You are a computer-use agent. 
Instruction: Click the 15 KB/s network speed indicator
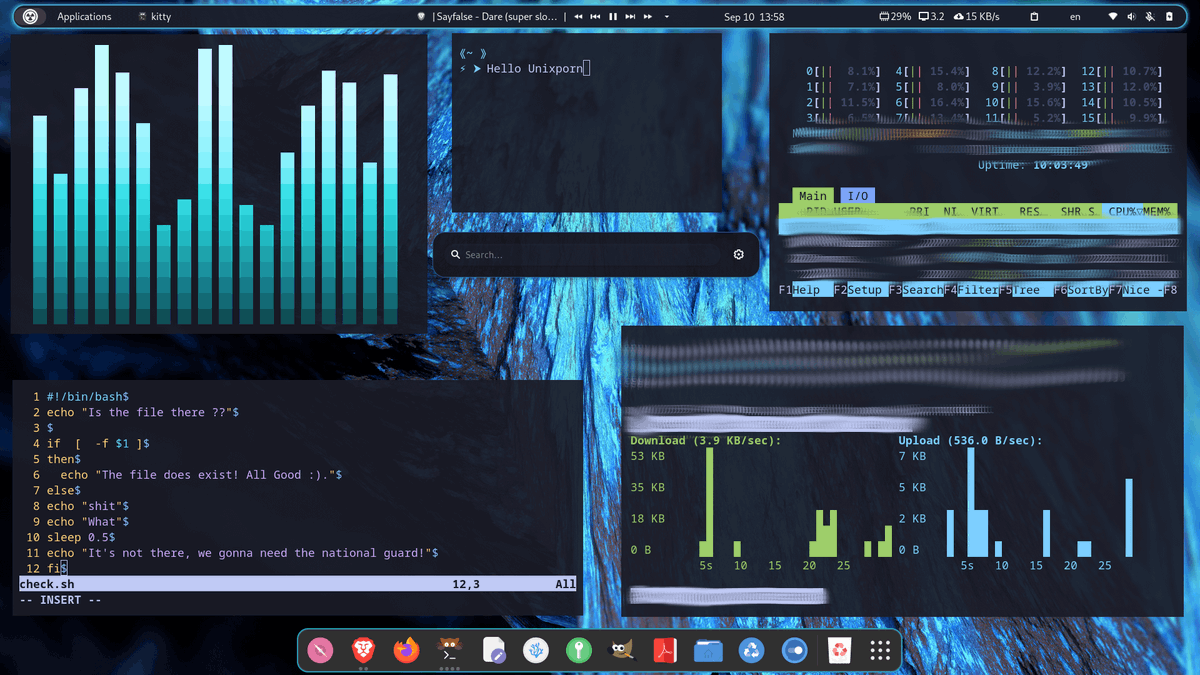click(x=977, y=17)
